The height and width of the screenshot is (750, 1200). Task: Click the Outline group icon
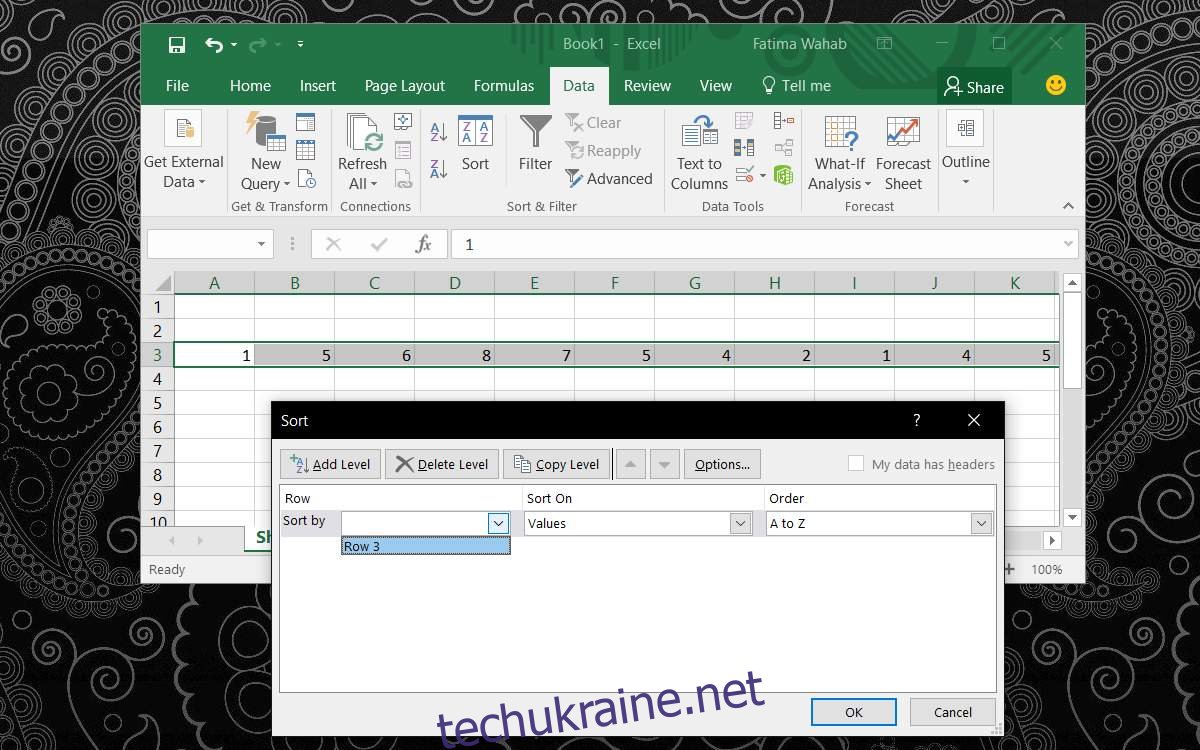click(x=965, y=128)
